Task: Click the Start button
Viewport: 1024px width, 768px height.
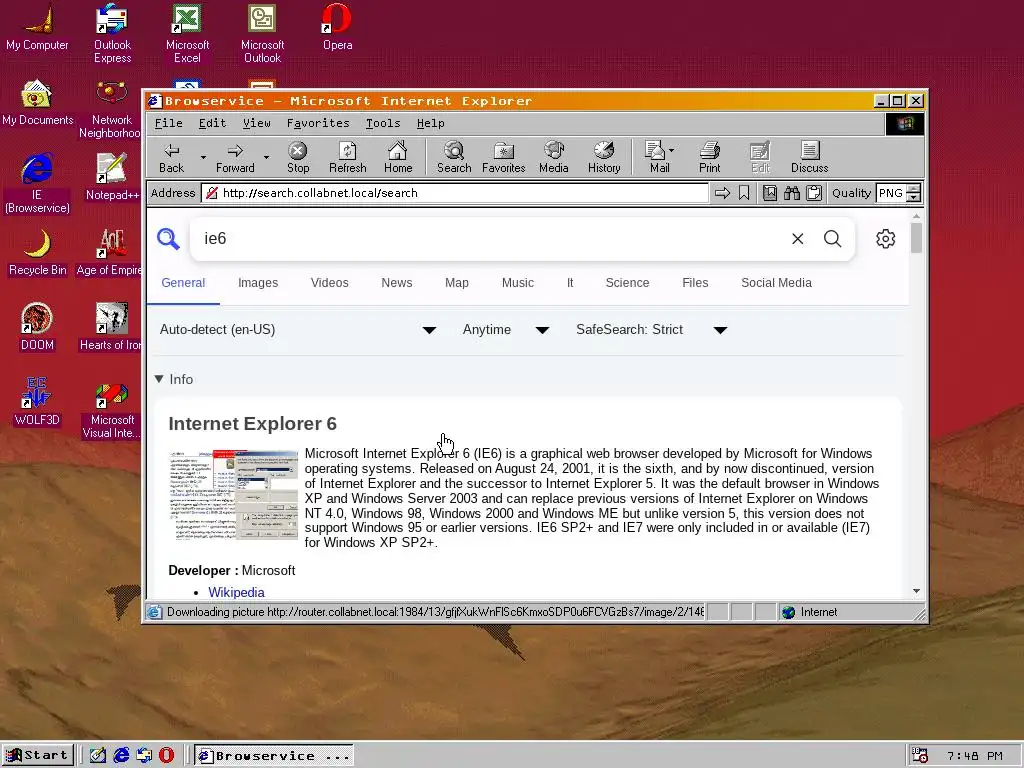Action: click(37, 756)
